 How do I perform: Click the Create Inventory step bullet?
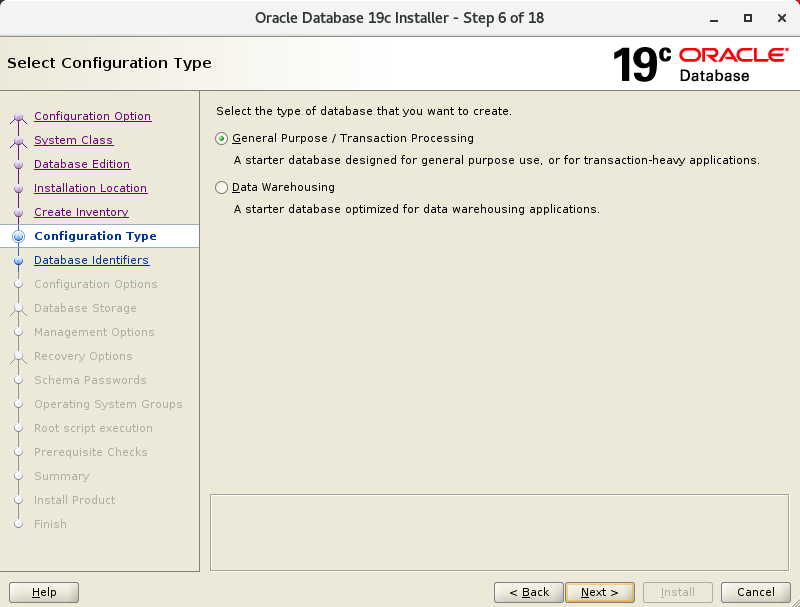click(19, 213)
